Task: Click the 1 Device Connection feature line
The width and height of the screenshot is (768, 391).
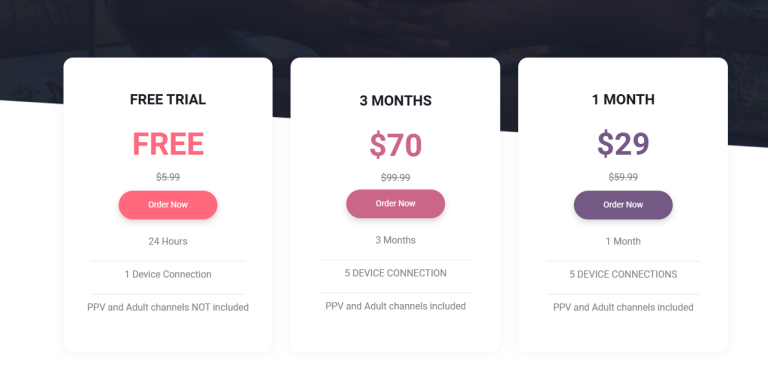Action: 168,274
